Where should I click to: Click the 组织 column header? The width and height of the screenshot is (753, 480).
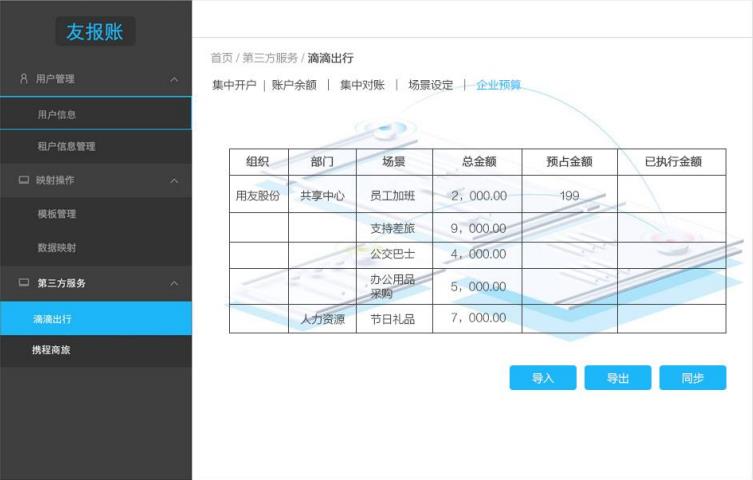(259, 162)
